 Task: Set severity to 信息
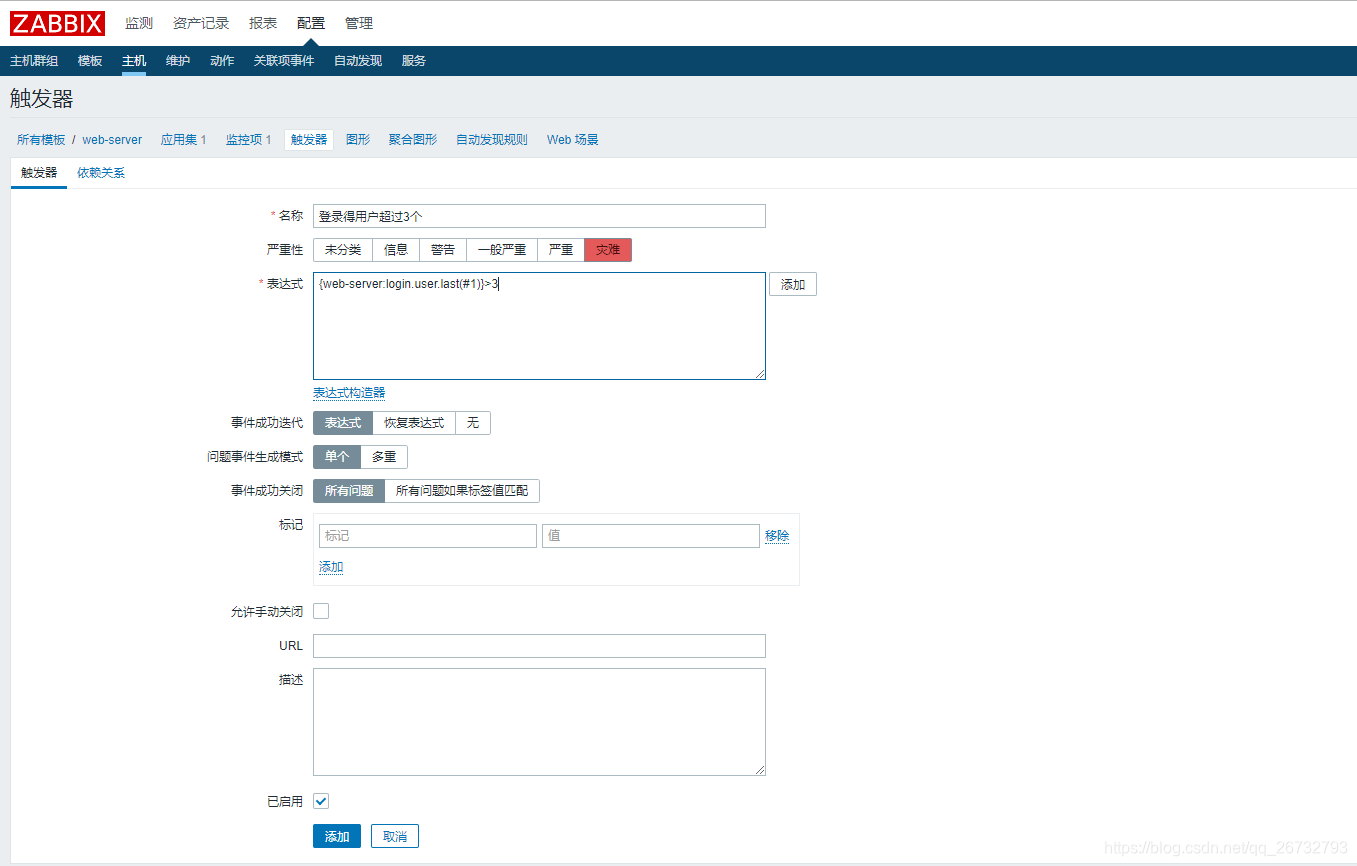[x=396, y=250]
